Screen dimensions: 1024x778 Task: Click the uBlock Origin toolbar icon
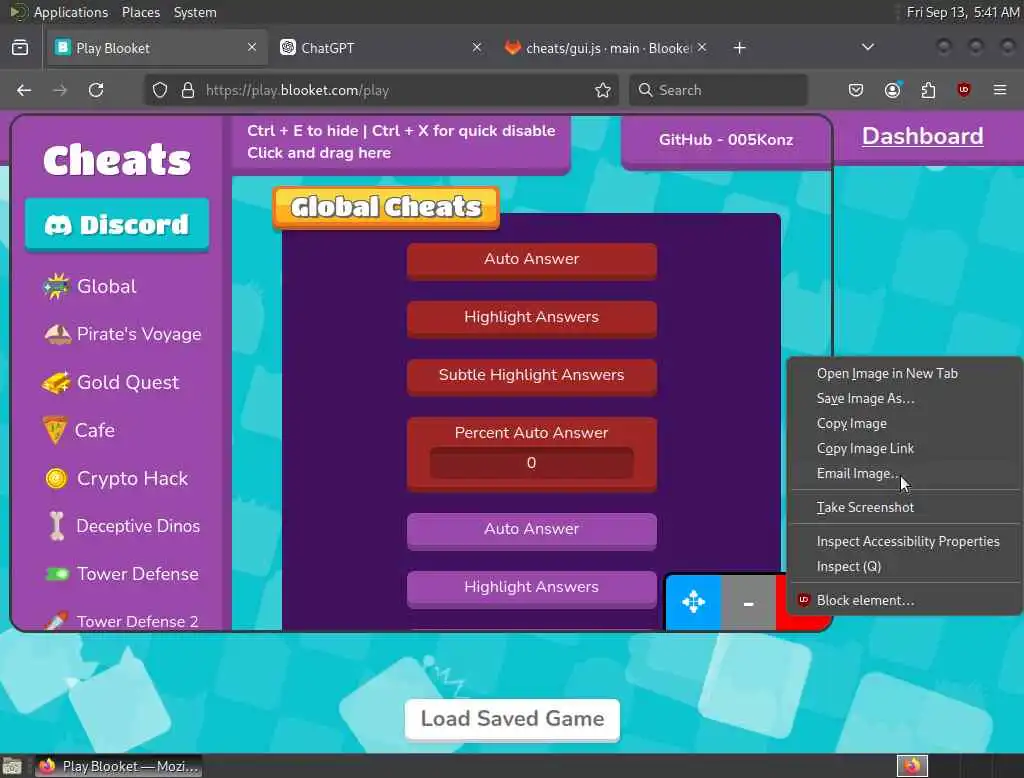point(964,90)
